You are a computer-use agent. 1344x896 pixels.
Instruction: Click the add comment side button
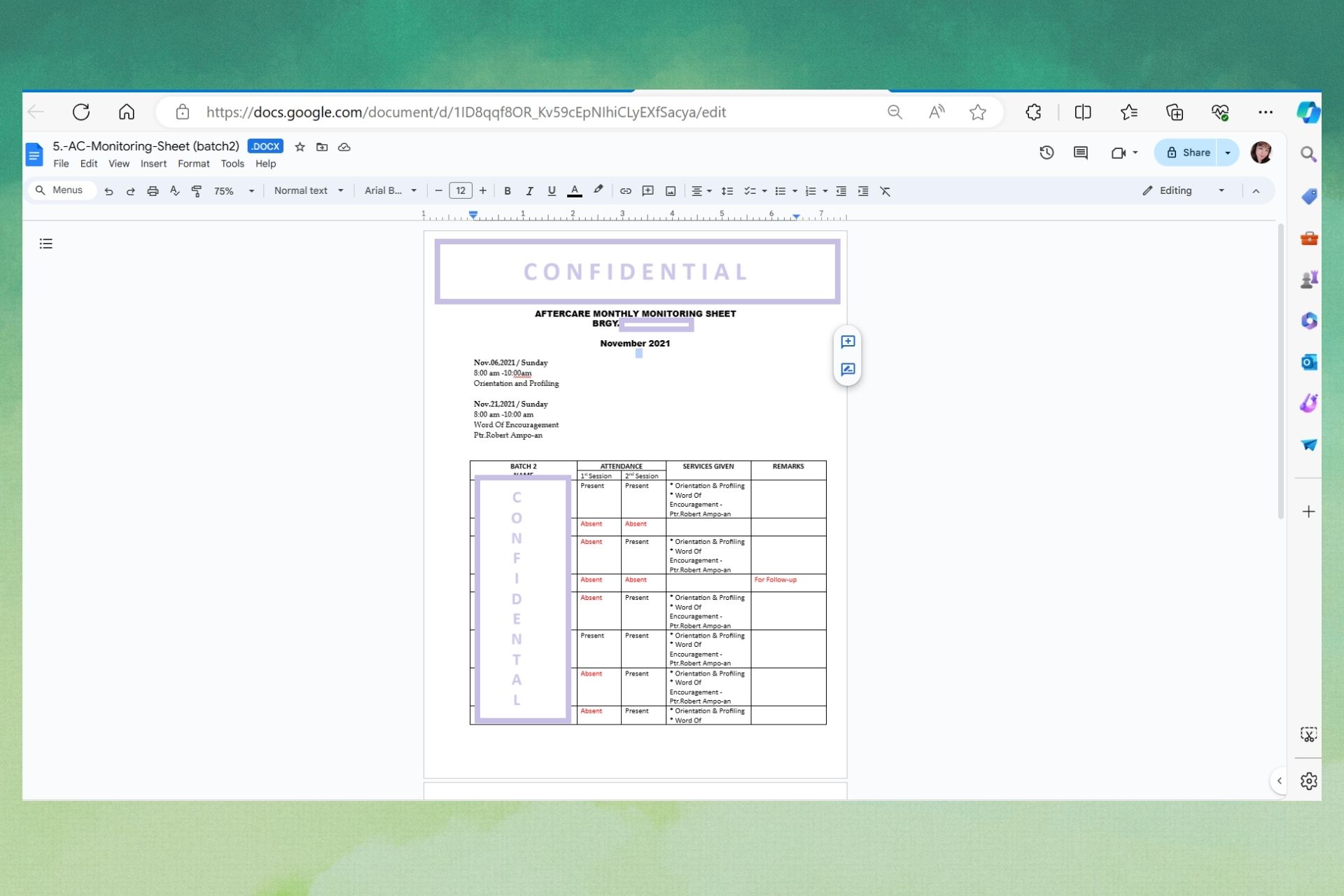[x=848, y=342]
